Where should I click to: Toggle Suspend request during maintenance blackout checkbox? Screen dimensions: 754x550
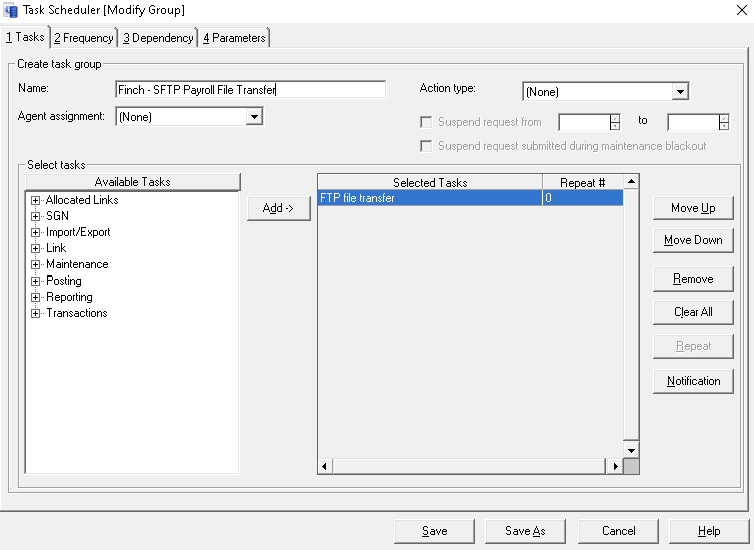tap(426, 146)
